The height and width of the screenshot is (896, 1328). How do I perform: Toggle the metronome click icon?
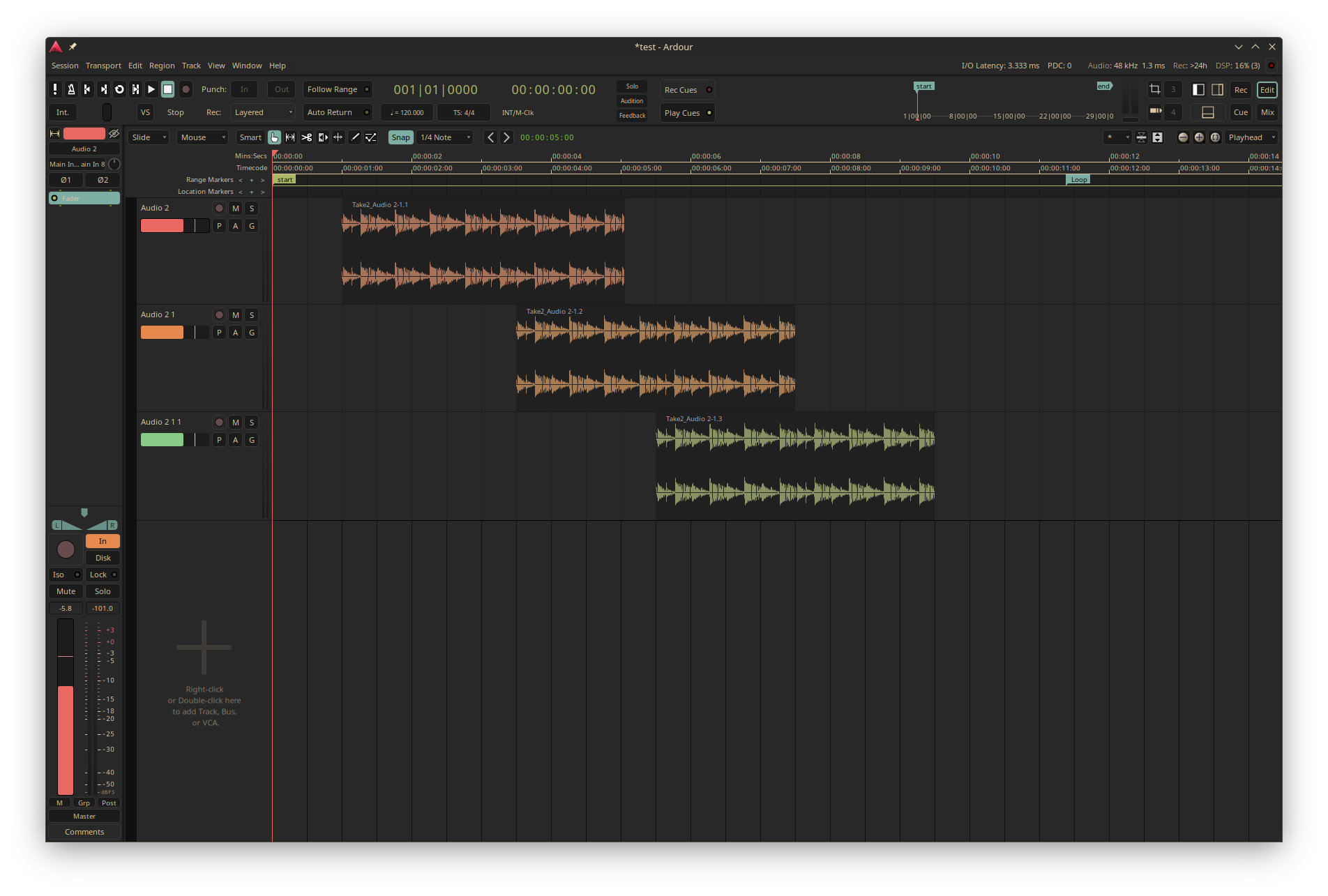71,89
